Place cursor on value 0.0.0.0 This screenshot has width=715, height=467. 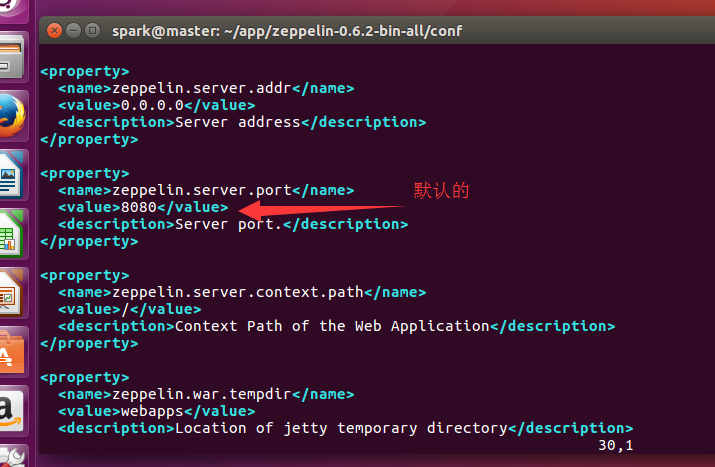[x=152, y=105]
